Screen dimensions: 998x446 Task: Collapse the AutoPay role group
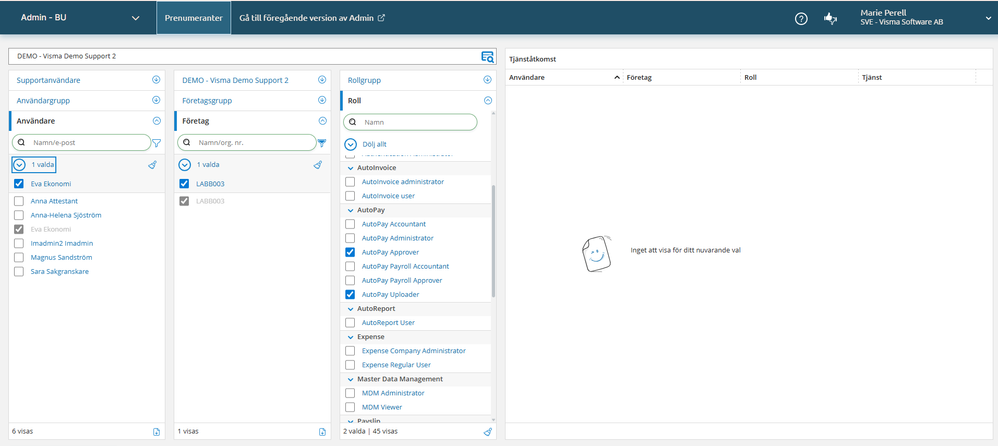[x=350, y=210]
